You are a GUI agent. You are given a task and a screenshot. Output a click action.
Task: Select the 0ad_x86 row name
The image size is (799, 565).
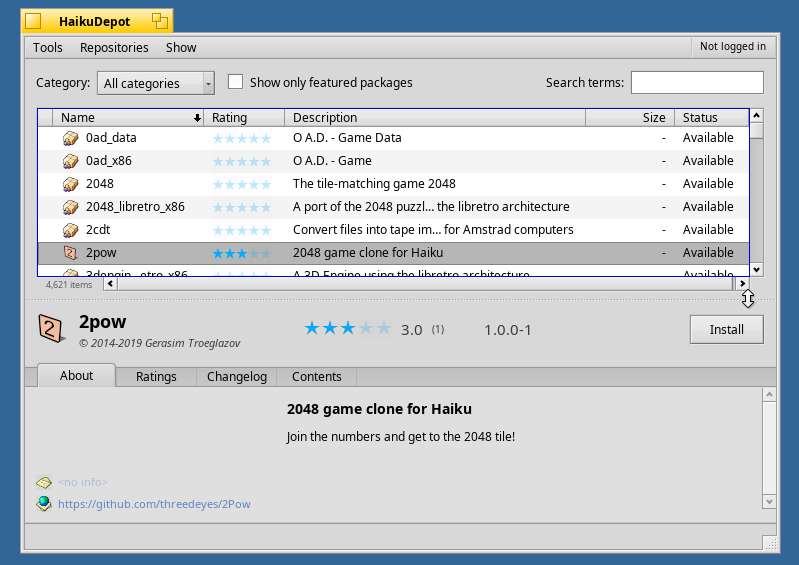[x=109, y=161]
